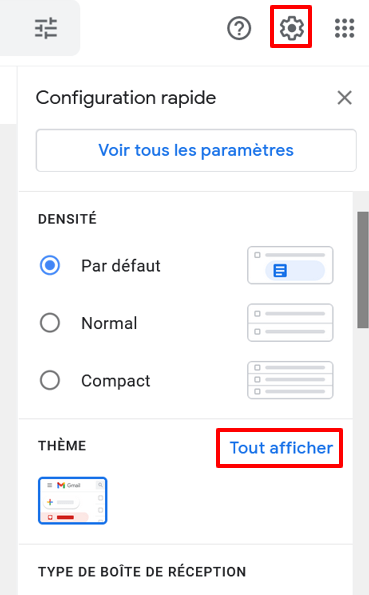369x595 pixels.
Task: Select the Par défaut density radio
Action: coord(50,265)
